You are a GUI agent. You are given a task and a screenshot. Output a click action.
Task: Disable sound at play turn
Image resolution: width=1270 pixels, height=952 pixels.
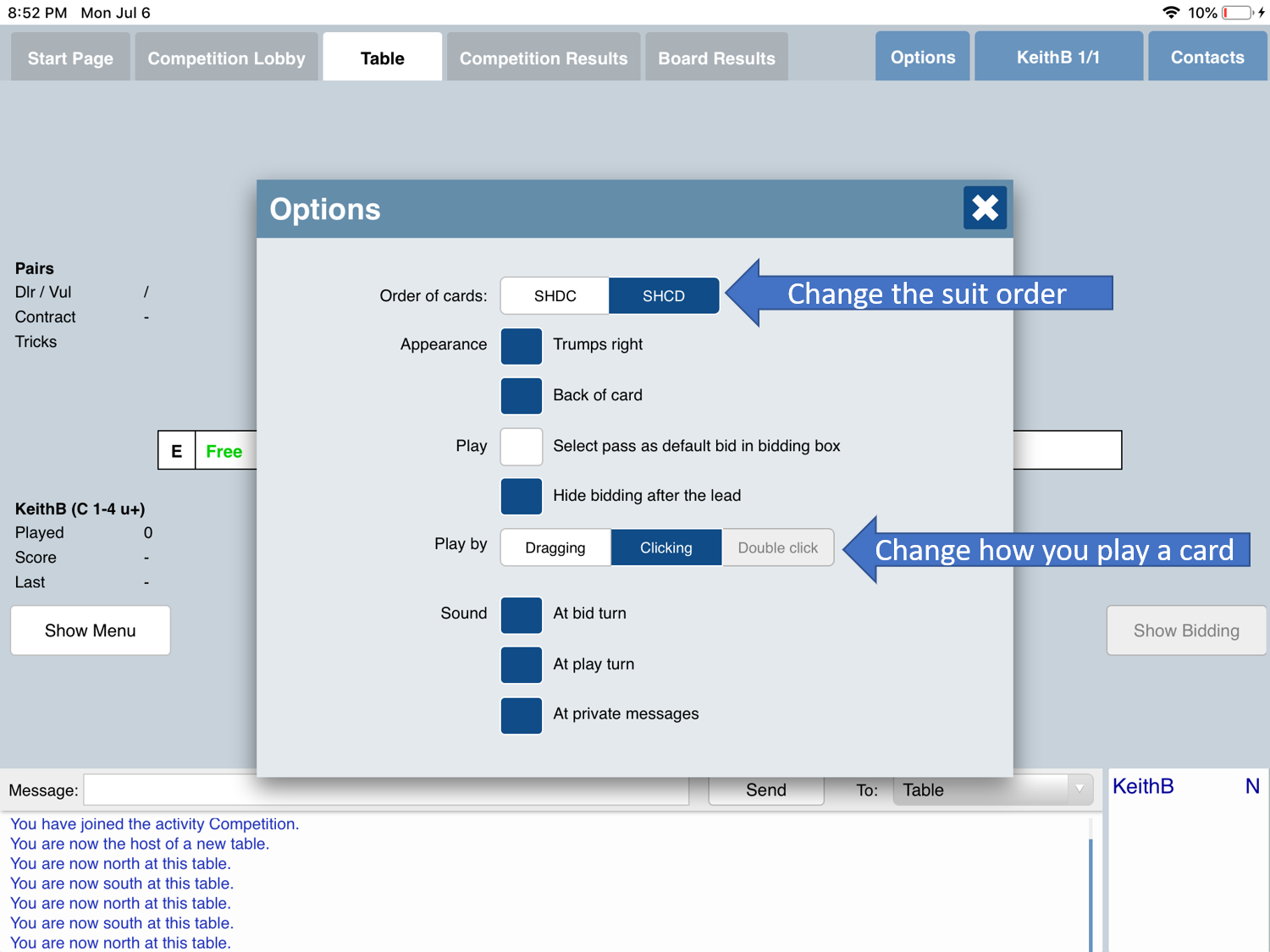522,665
